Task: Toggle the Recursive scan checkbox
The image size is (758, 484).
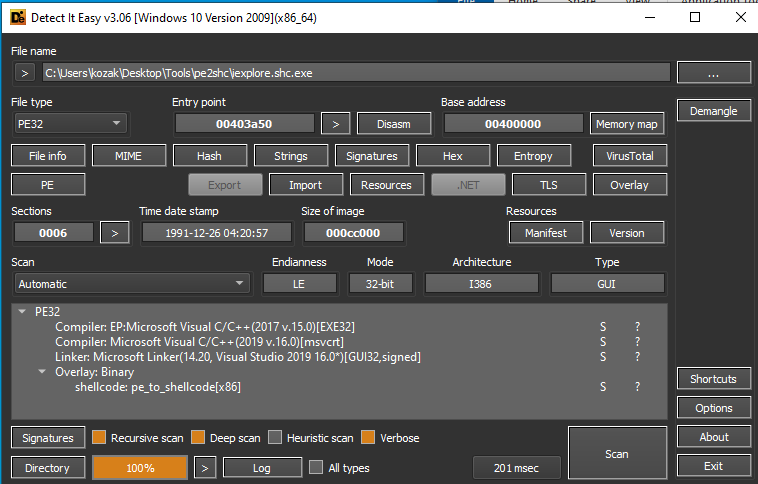Action: [99, 438]
